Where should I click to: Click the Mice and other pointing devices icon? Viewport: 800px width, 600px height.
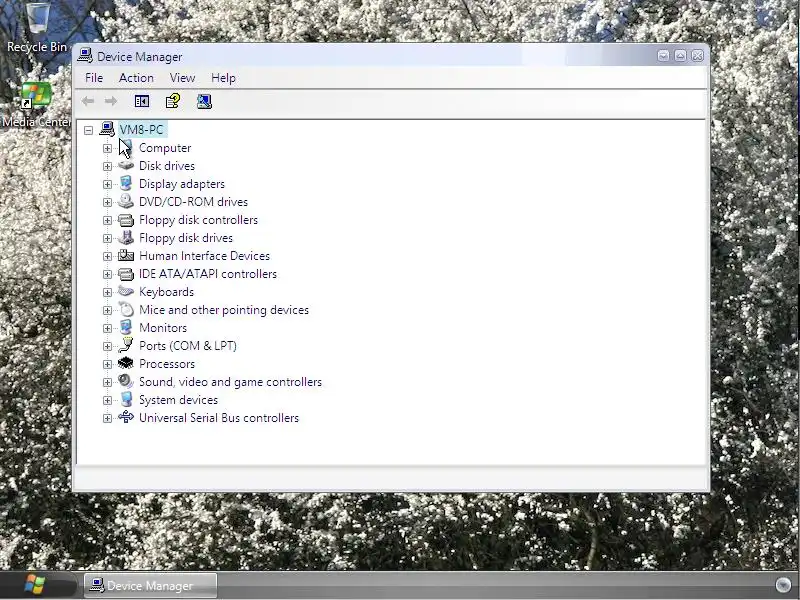click(126, 310)
